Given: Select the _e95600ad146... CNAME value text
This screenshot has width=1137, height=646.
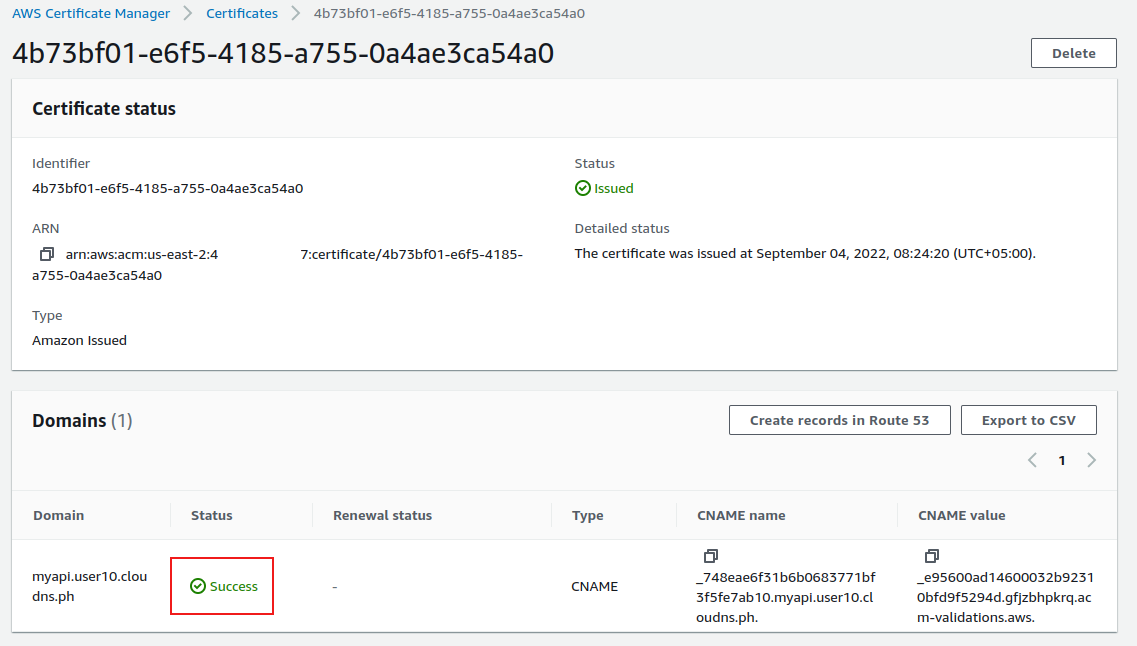Looking at the screenshot, I should click(x=1005, y=597).
